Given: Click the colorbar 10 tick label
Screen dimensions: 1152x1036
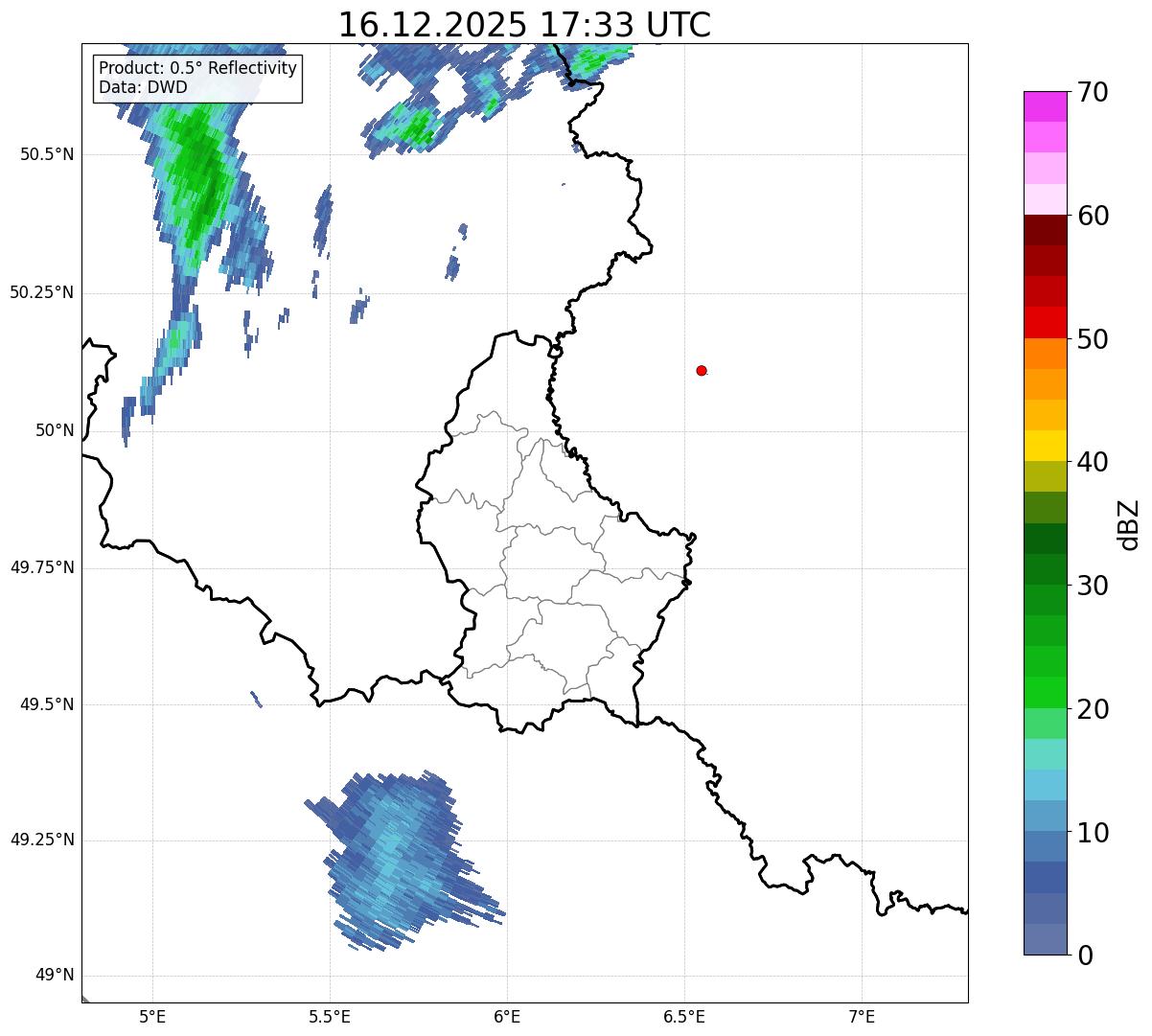Looking at the screenshot, I should point(1092,832).
